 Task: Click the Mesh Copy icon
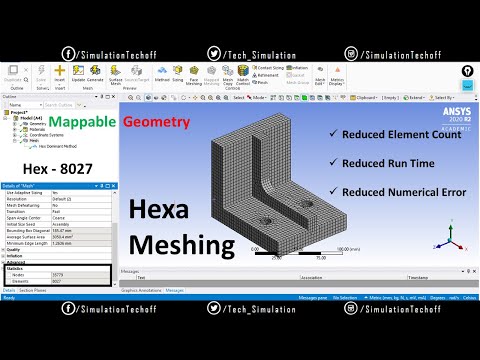(x=228, y=71)
